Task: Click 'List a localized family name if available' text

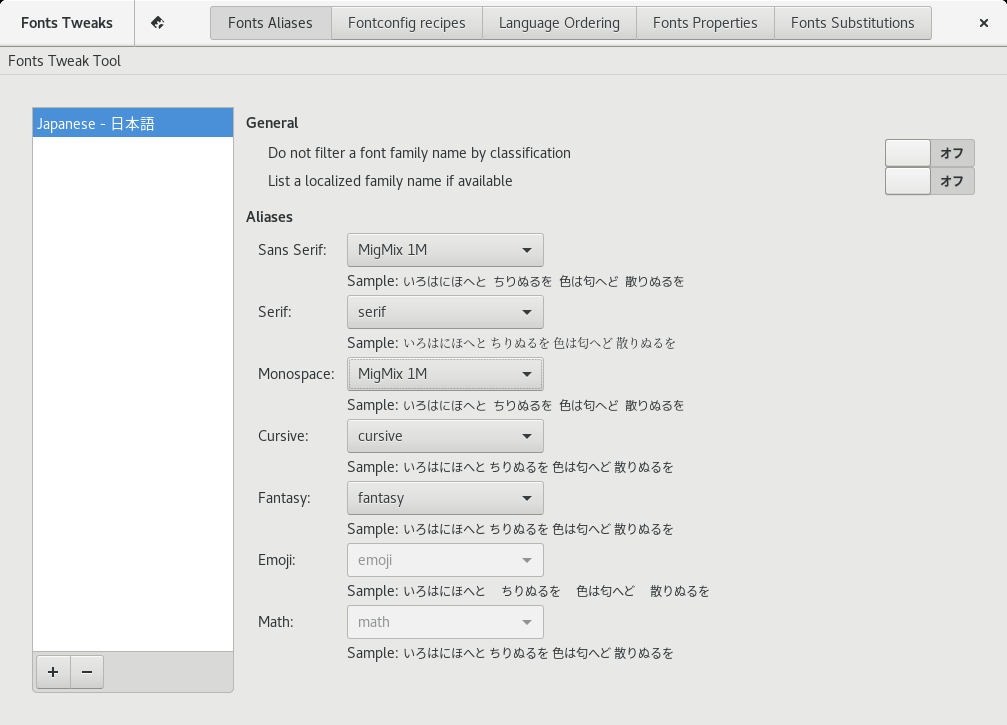Action: tap(390, 181)
